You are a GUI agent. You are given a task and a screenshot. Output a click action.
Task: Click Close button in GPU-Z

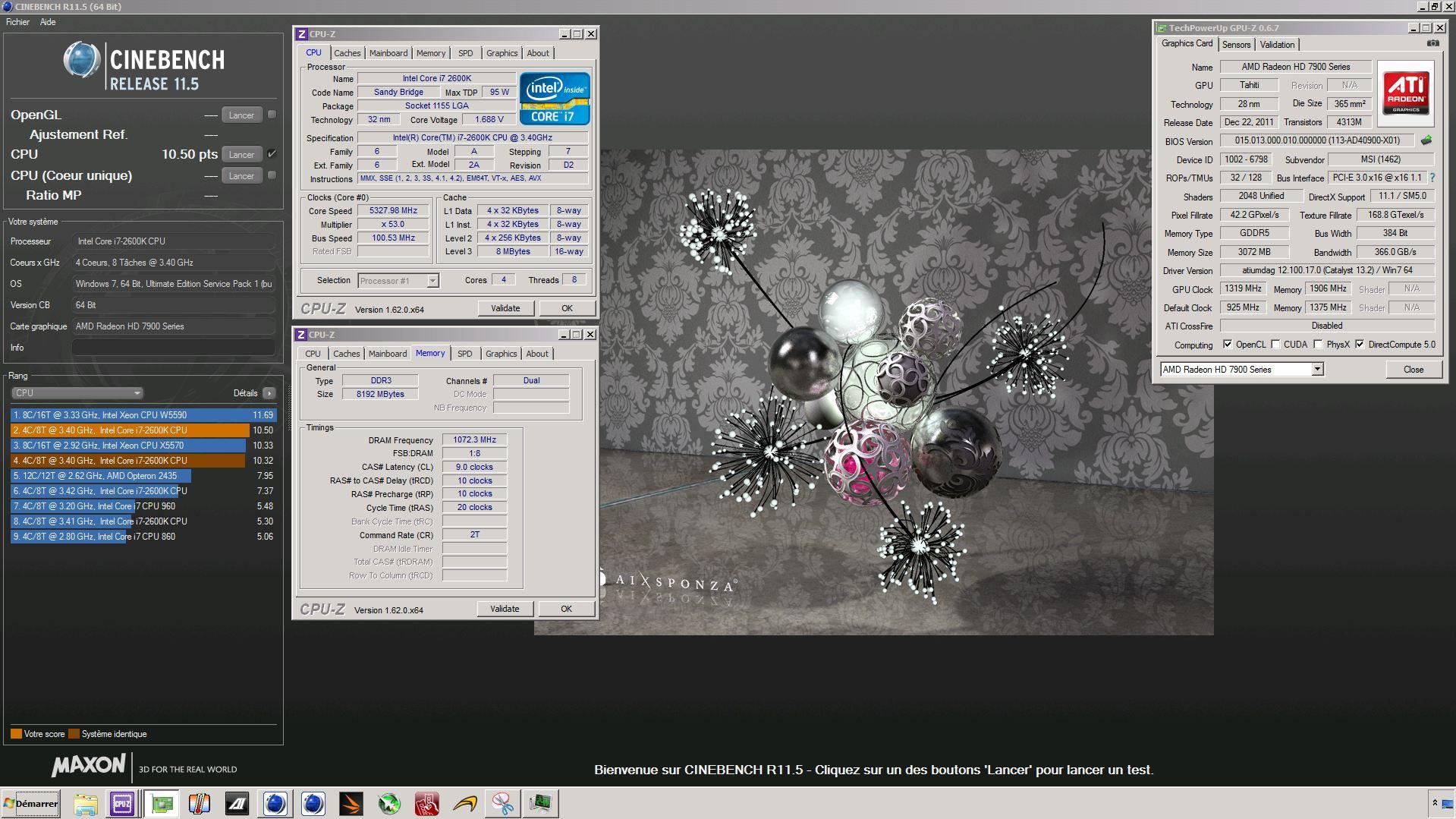click(x=1414, y=370)
